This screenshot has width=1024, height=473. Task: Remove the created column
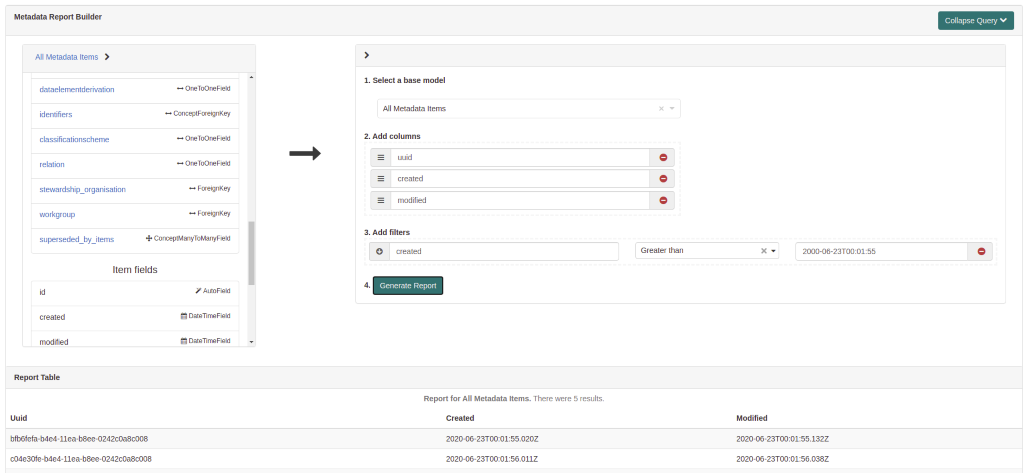tap(663, 179)
